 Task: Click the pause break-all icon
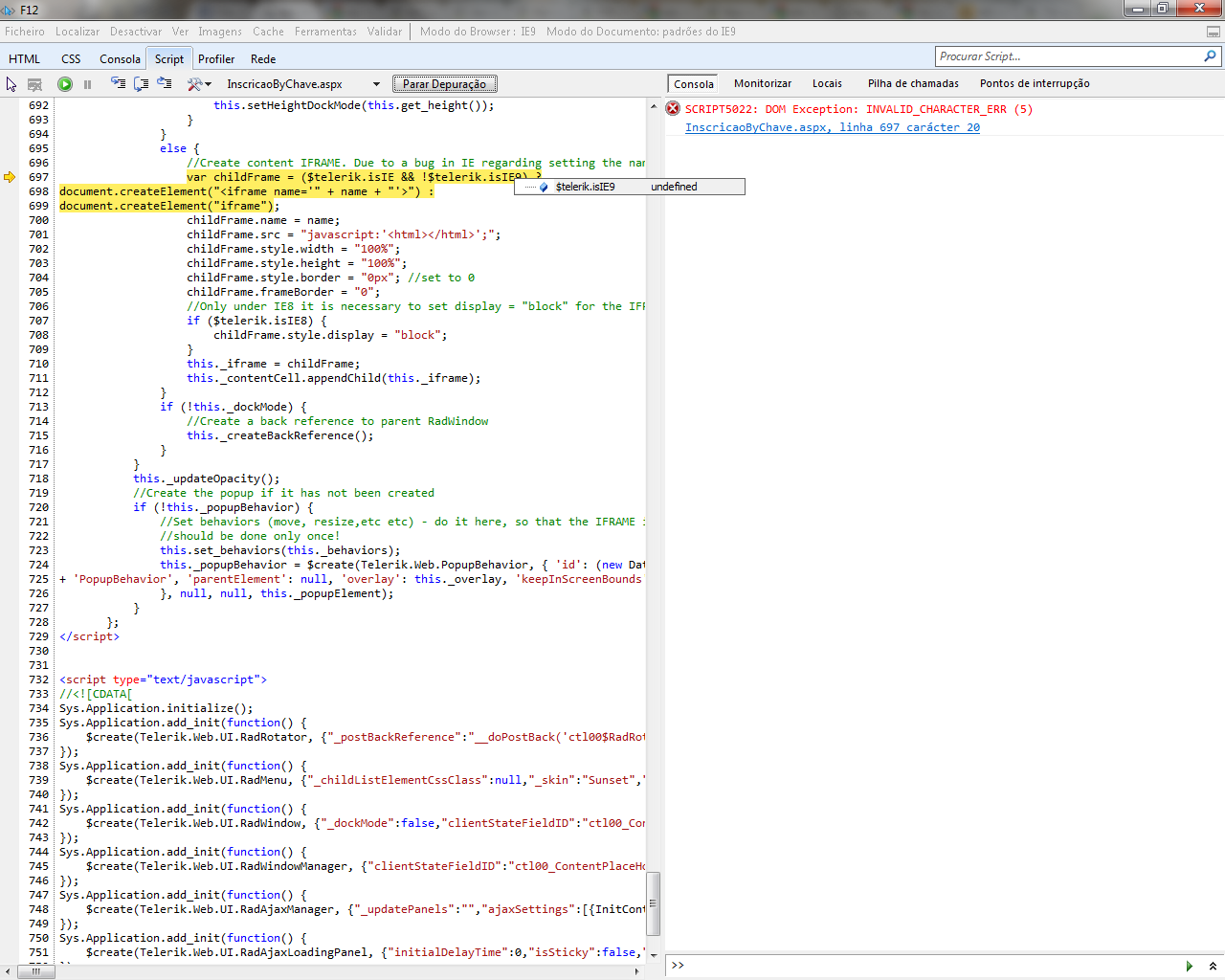[87, 84]
